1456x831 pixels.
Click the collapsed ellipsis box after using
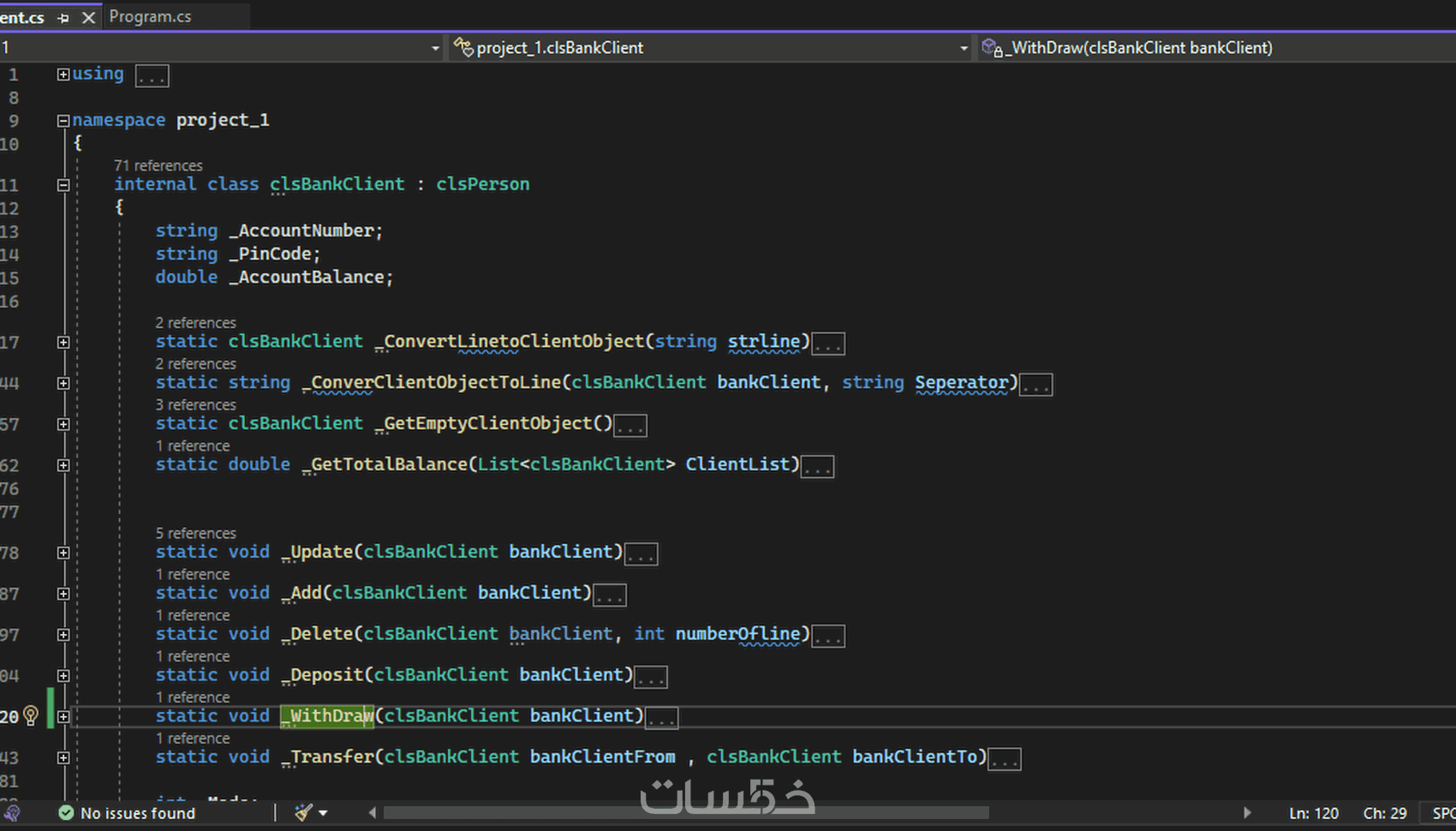(152, 76)
